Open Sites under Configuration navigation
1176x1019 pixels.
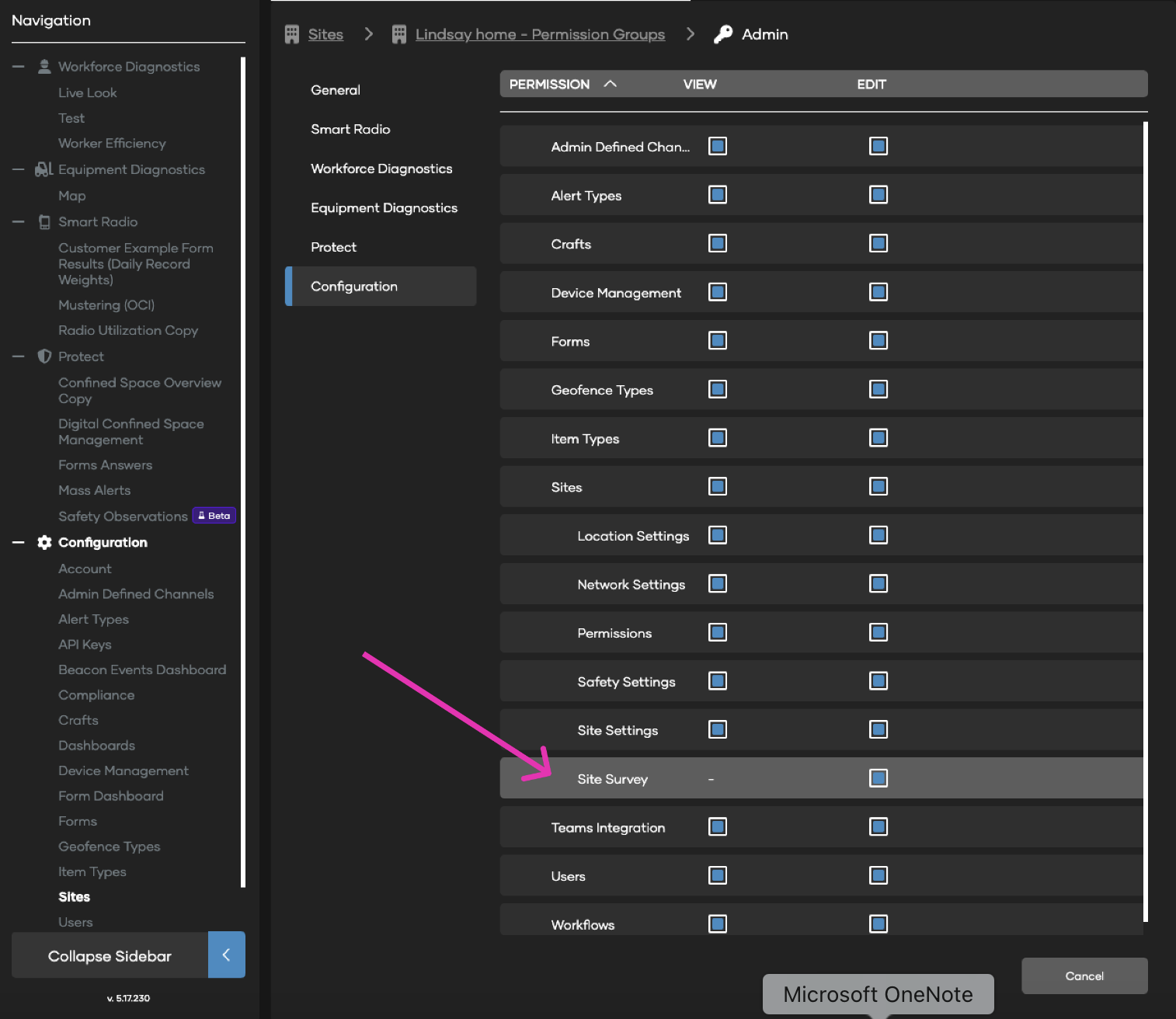point(75,897)
